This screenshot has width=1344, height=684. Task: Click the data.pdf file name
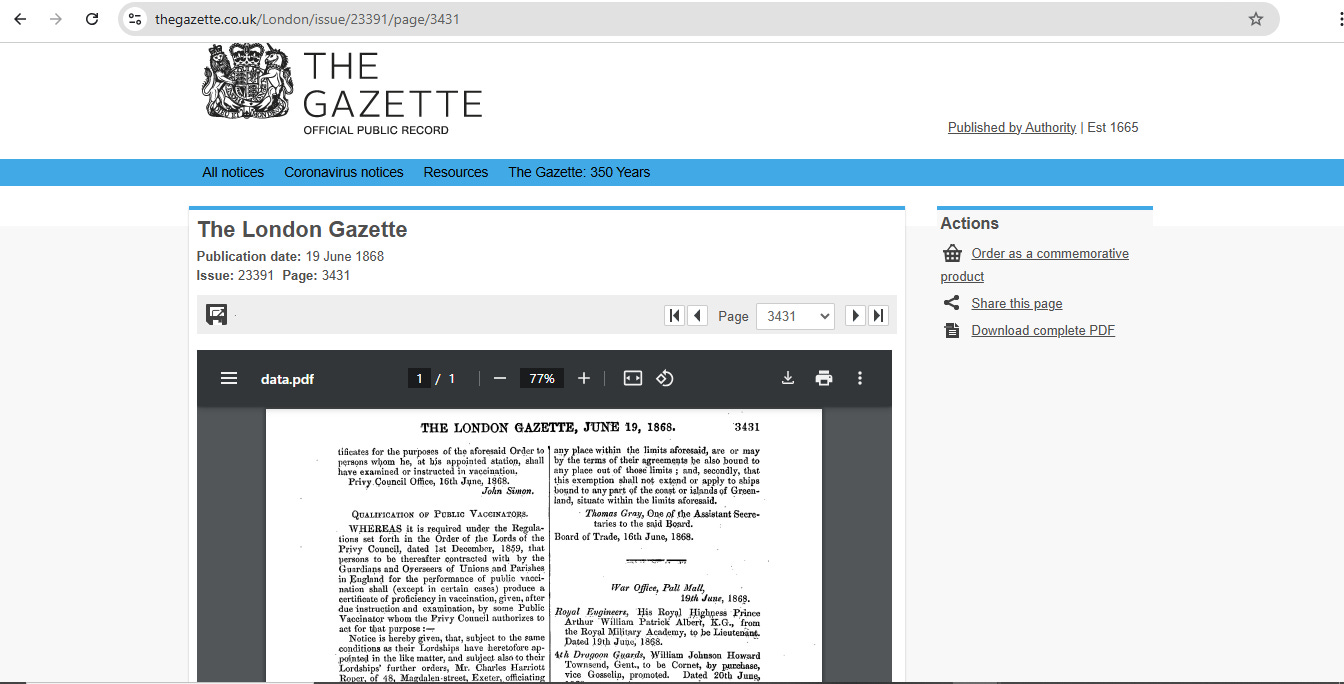pyautogui.click(x=287, y=378)
